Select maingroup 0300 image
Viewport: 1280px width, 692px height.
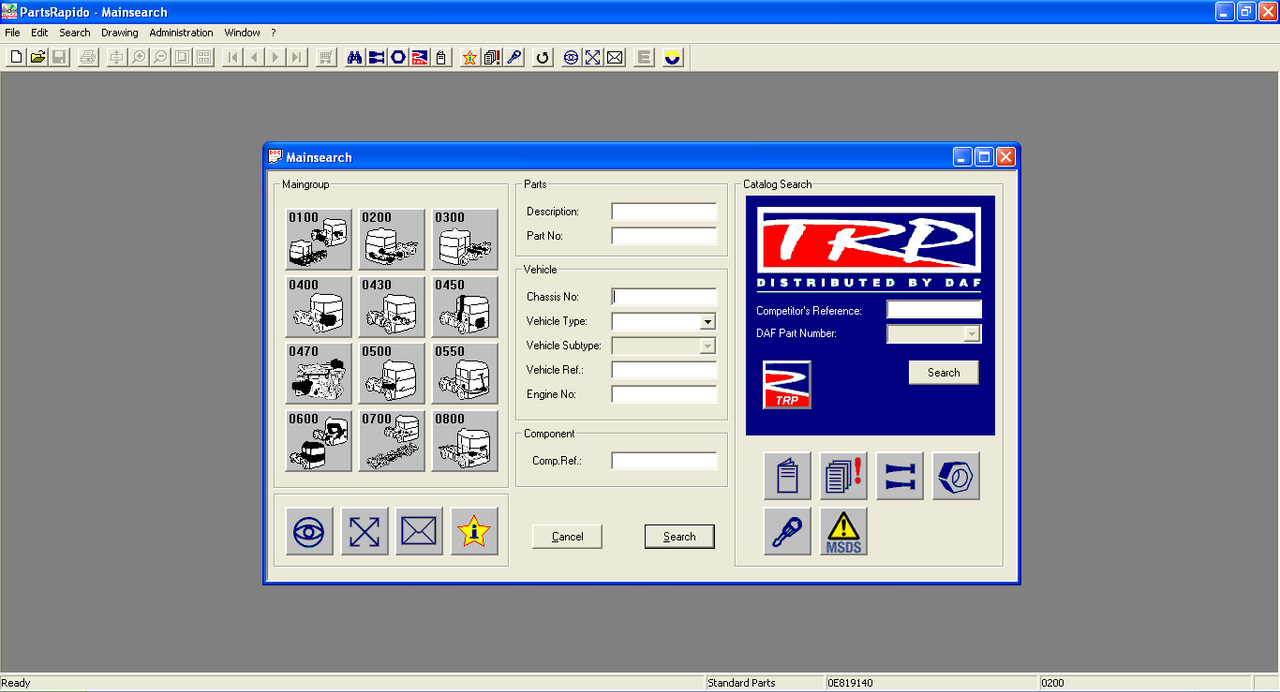(x=465, y=239)
